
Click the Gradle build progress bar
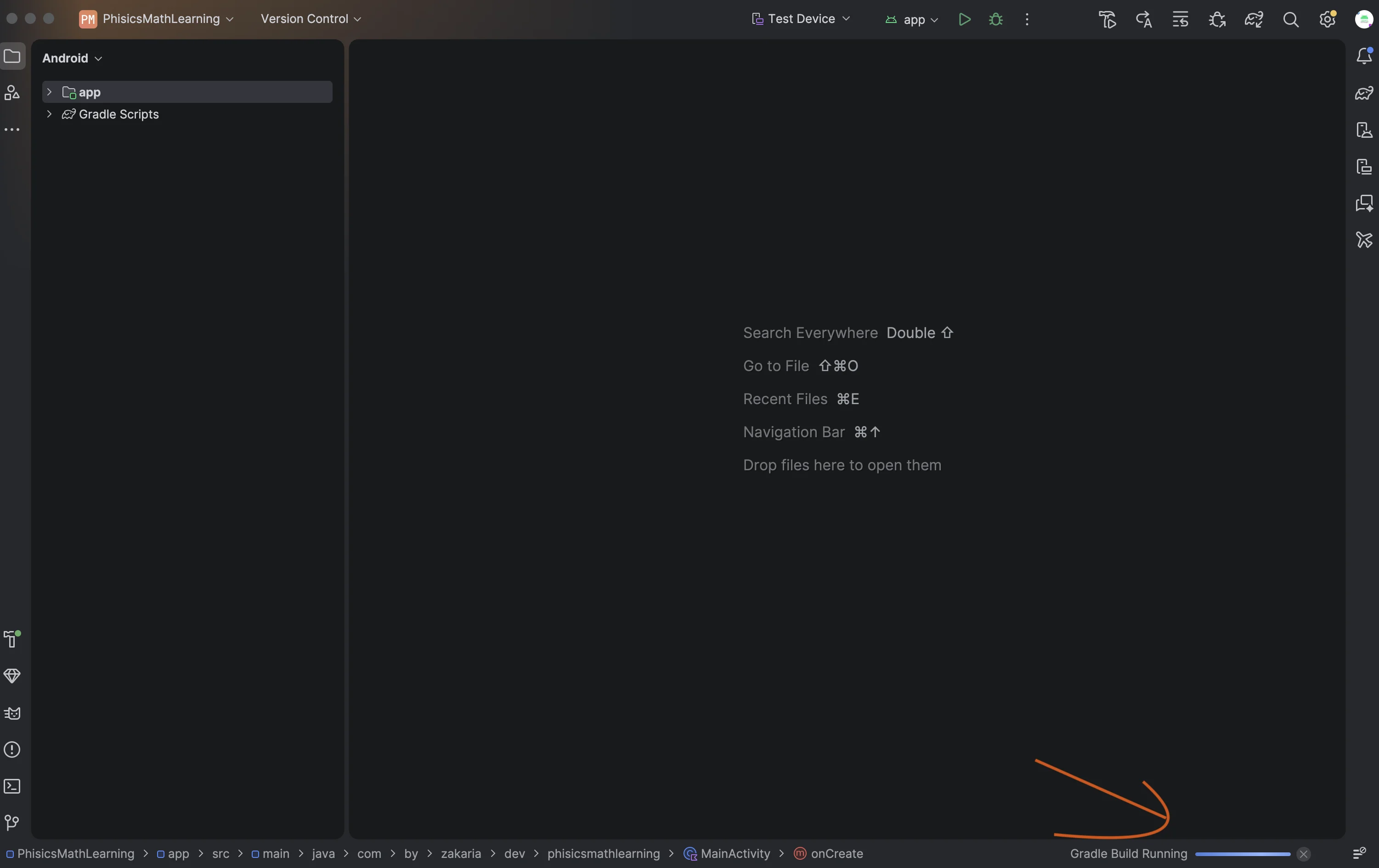(x=1243, y=854)
